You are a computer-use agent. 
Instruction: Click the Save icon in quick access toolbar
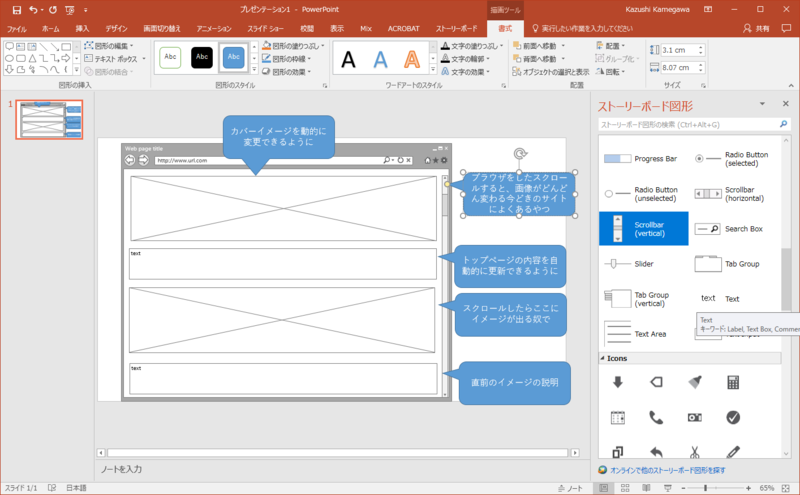click(x=17, y=10)
